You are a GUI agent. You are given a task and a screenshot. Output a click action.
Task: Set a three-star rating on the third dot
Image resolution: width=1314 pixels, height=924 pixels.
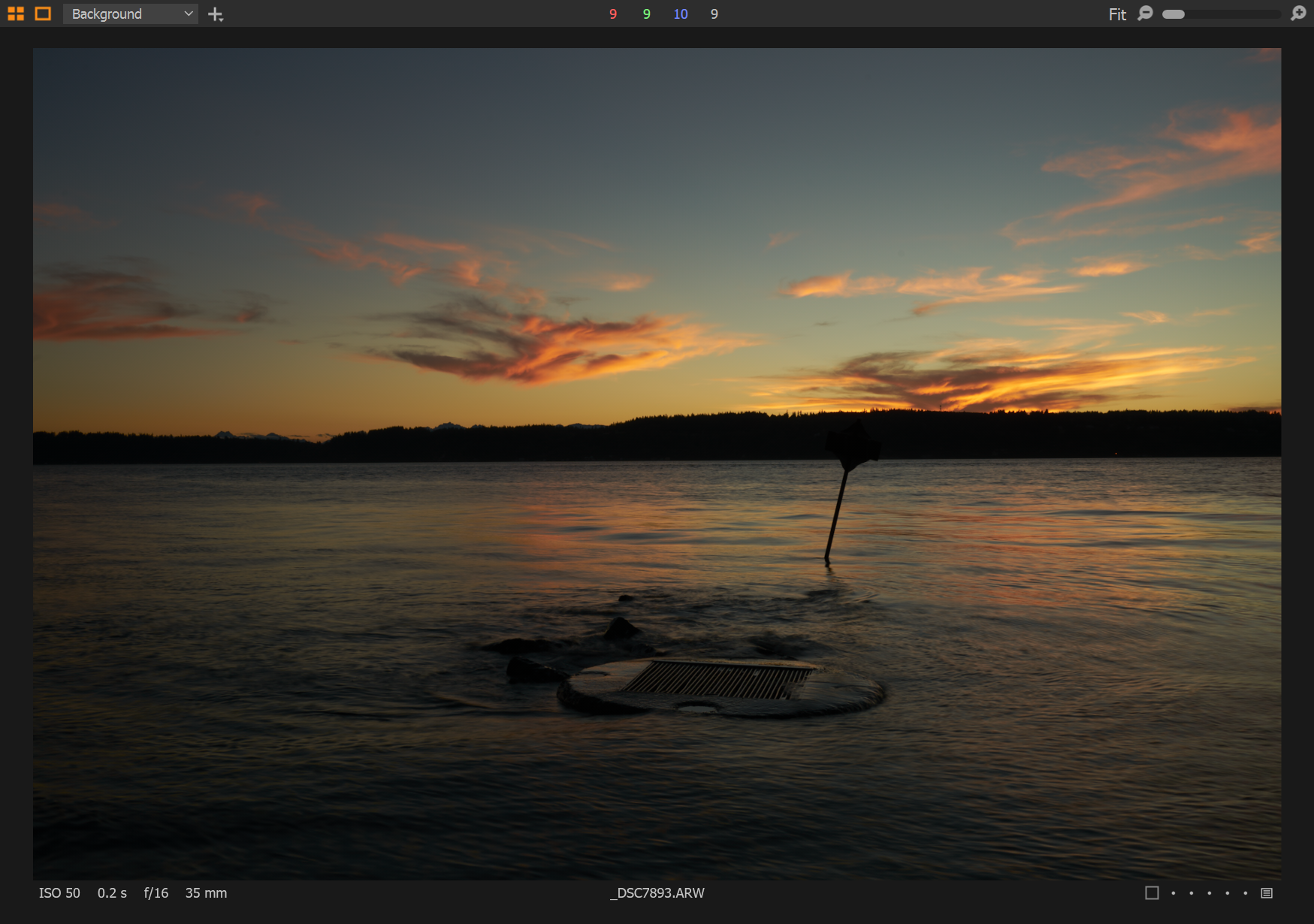1210,893
